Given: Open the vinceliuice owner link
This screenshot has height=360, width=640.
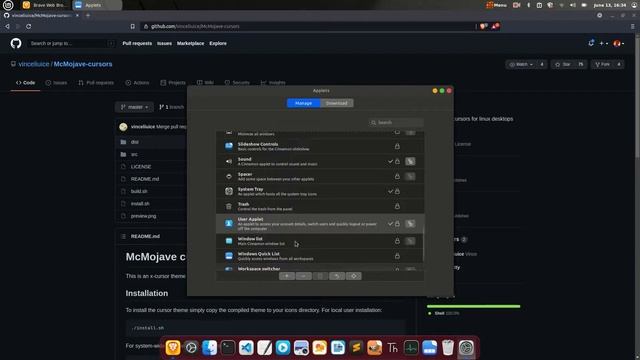Looking at the screenshot, I should pos(34,64).
